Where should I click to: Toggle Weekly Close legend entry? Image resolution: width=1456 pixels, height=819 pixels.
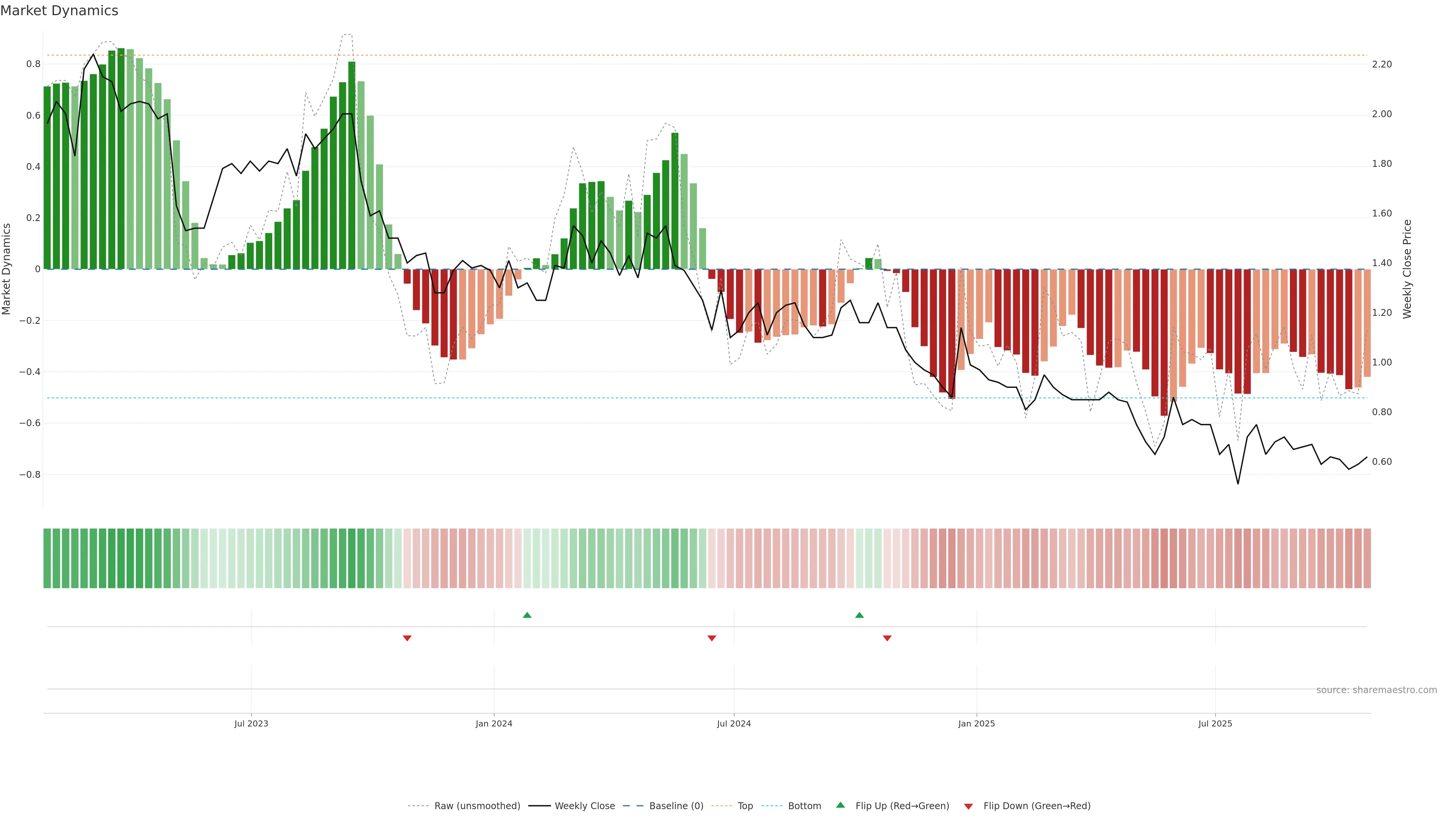(x=584, y=806)
